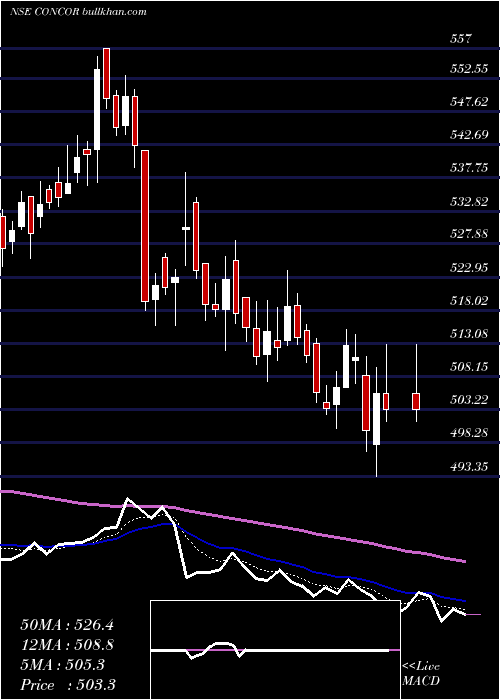The height and width of the screenshot is (700, 500).
Task: Open the MACD inset panel
Action: [x=275, y=650]
